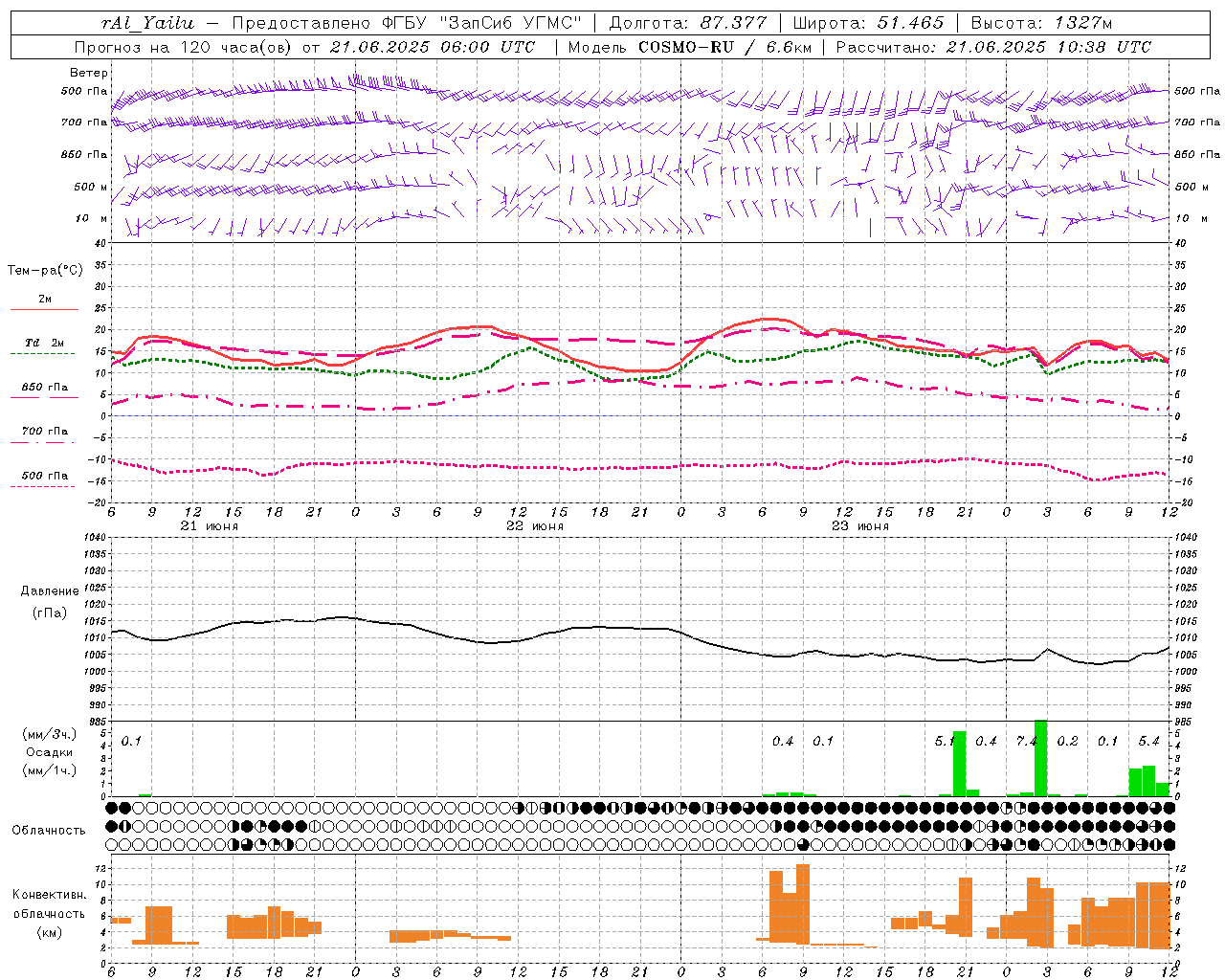Viewport: 1225px width, 980px height.
Task: Click the precipitation total 5.4
Action: (x=1149, y=742)
